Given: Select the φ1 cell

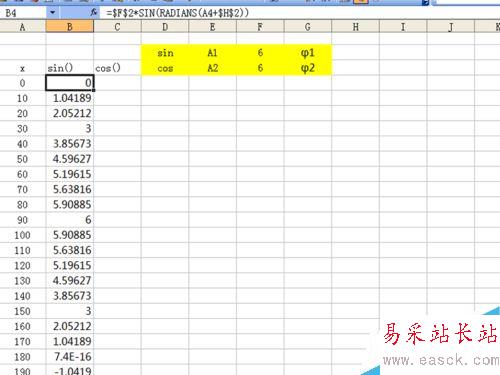Looking at the screenshot, I should tap(308, 53).
